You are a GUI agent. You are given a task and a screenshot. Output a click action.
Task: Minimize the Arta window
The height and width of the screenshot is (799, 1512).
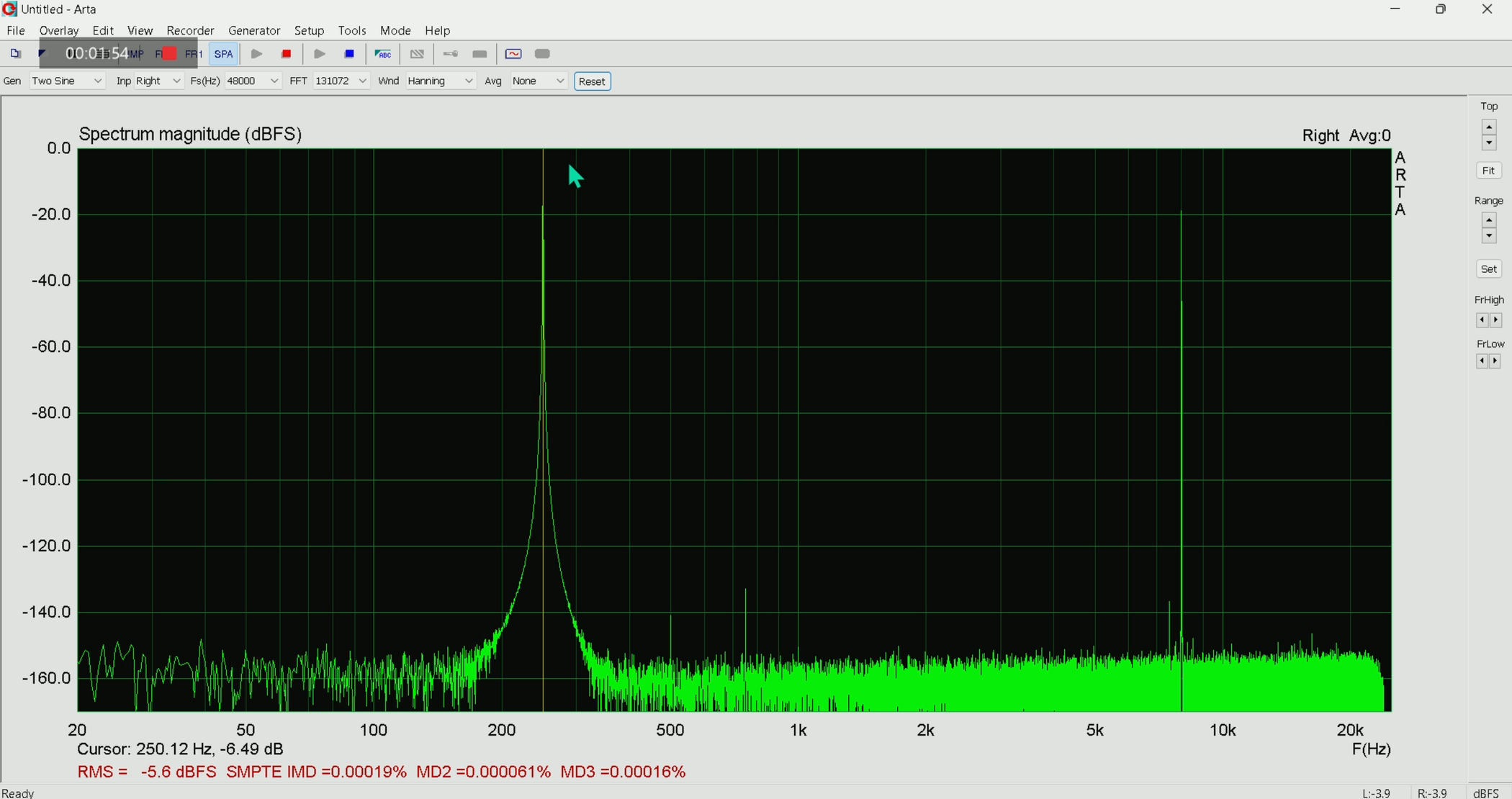[1395, 9]
